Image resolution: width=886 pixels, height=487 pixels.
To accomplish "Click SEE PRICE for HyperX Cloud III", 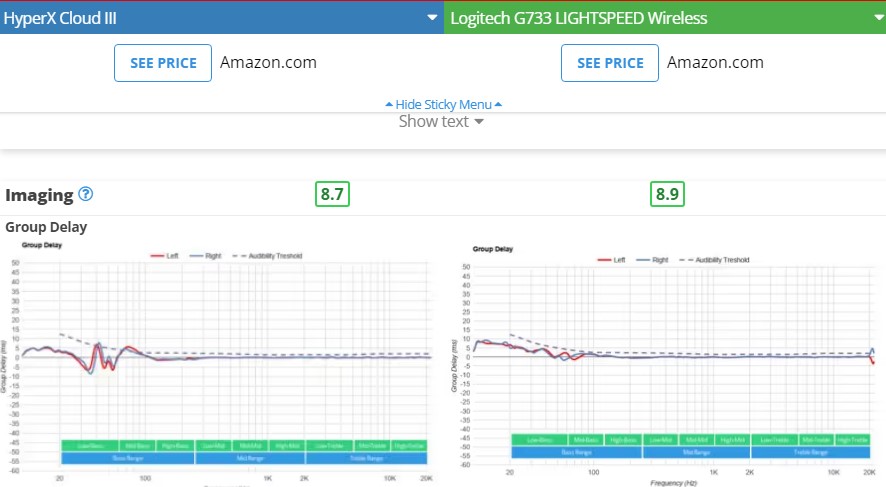I will pos(163,63).
